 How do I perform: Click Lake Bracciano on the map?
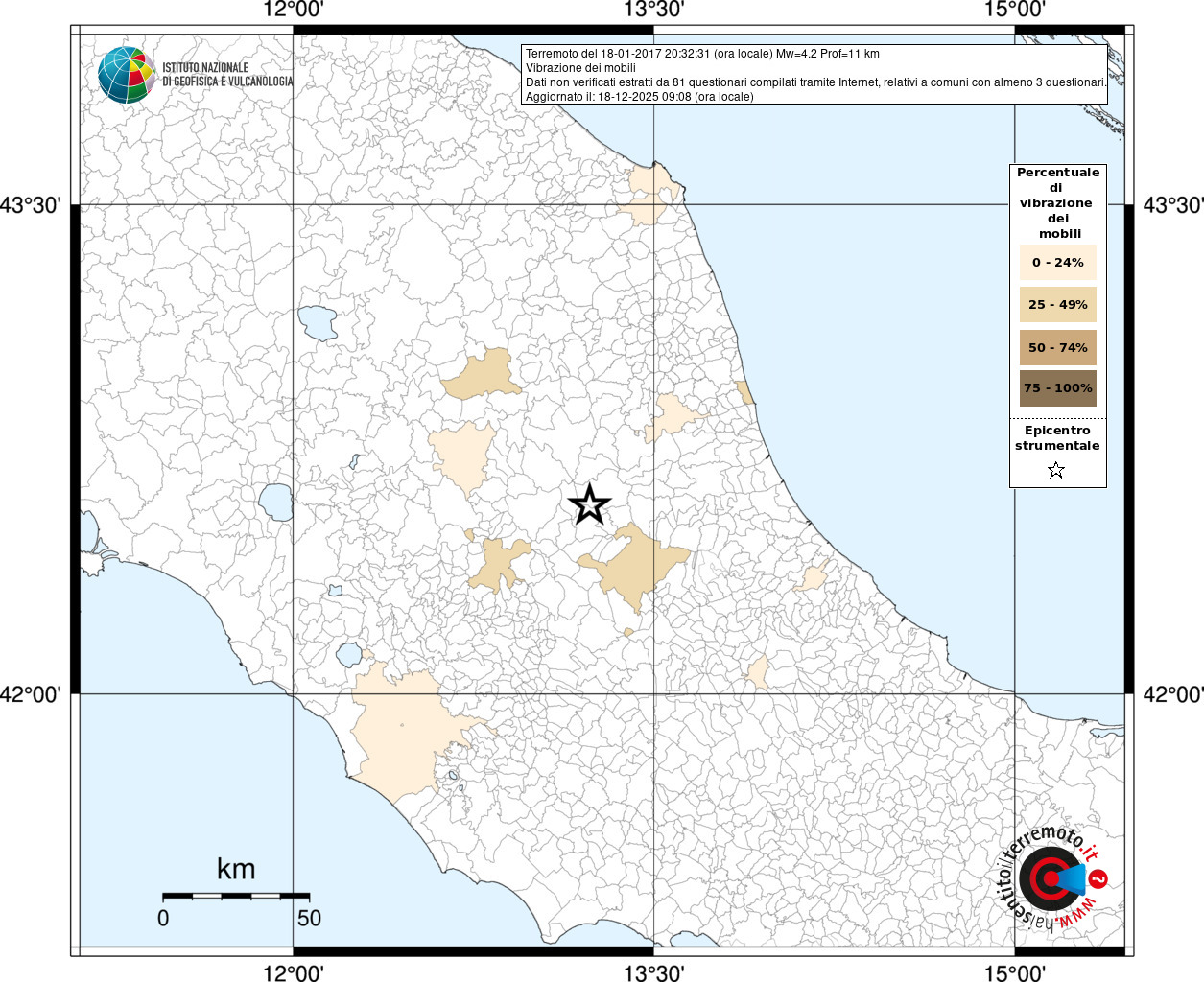click(x=349, y=656)
